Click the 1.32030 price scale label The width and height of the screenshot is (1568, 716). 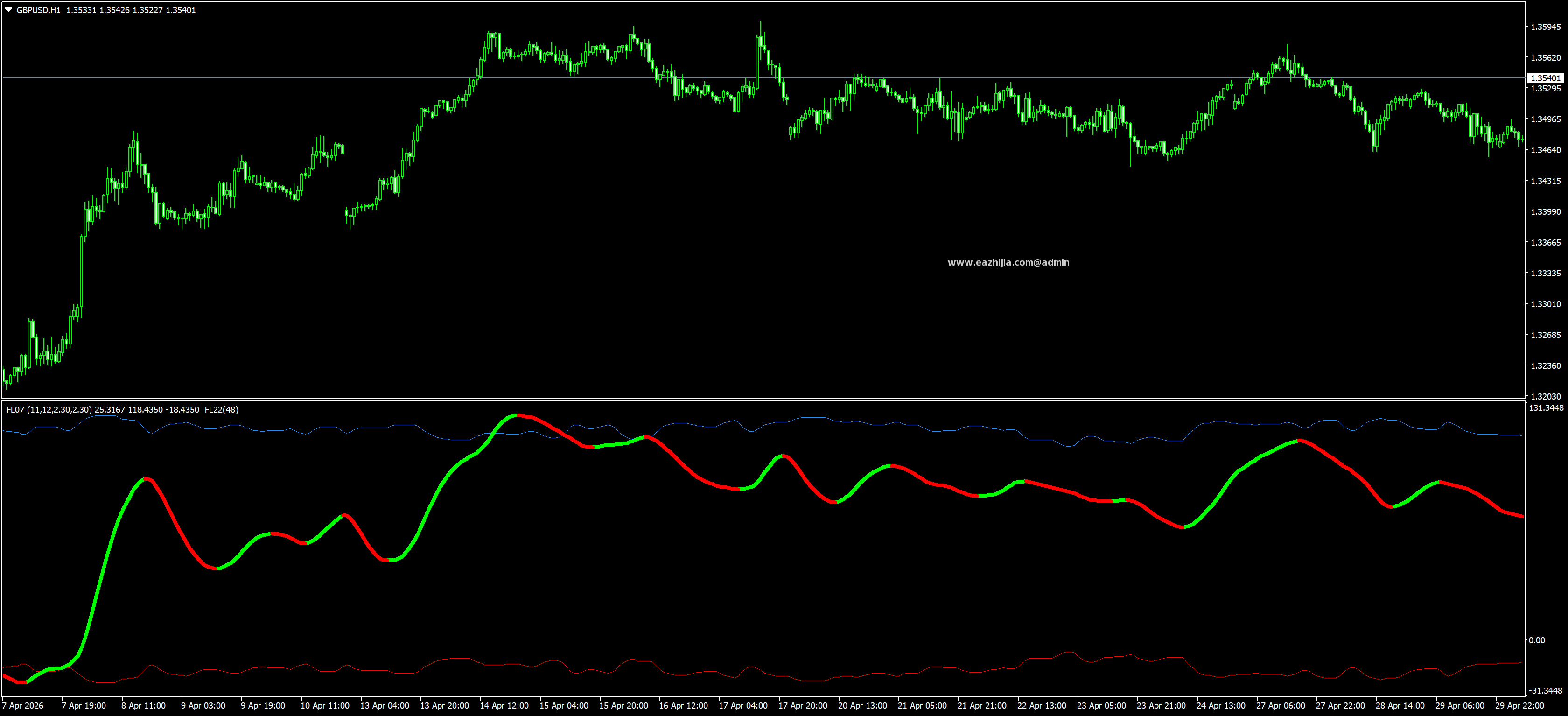[1546, 396]
